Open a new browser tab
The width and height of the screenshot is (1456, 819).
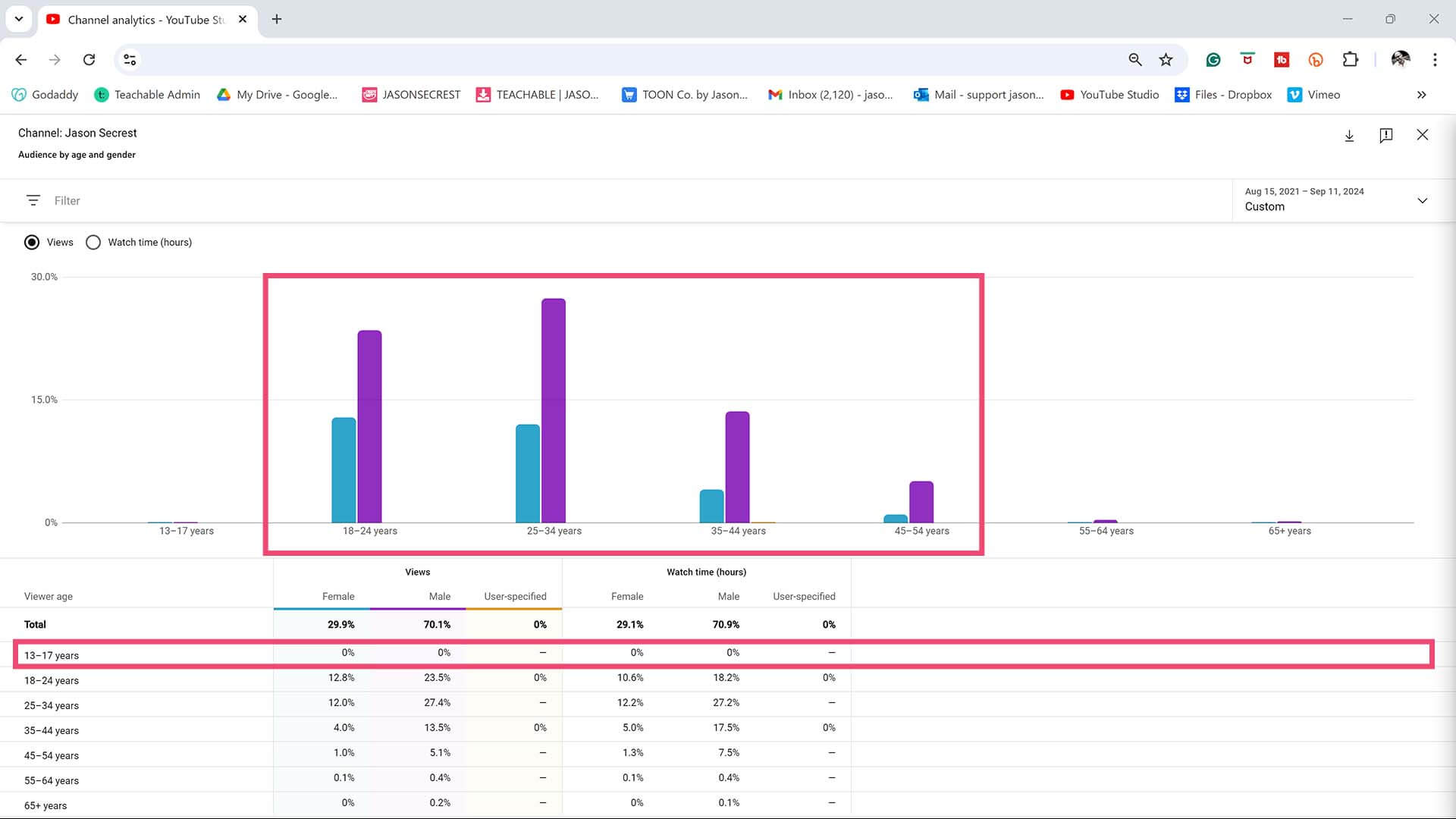[277, 20]
